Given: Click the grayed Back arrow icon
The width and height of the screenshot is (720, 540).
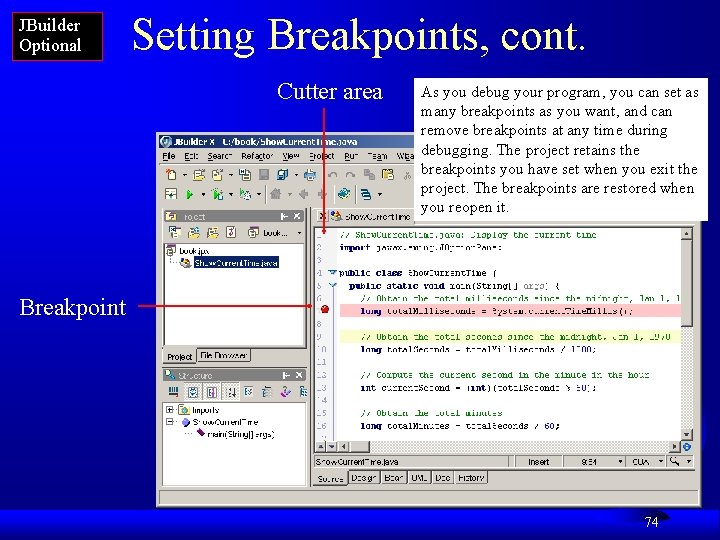Looking at the screenshot, I should (304, 194).
